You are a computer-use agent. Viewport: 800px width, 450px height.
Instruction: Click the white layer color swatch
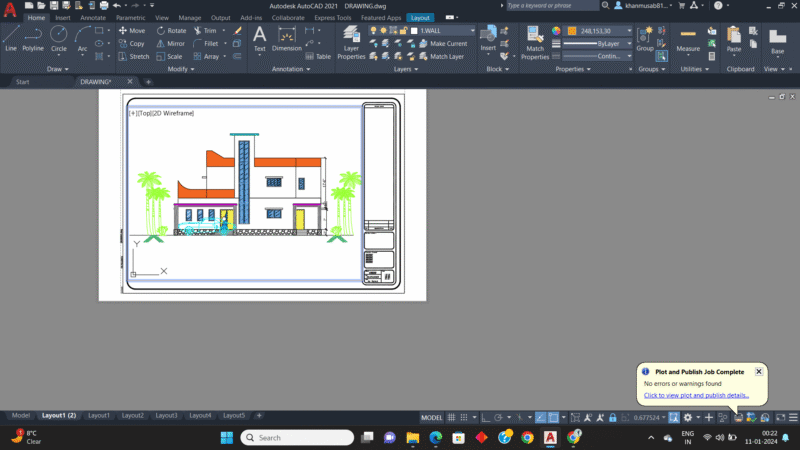coord(414,31)
